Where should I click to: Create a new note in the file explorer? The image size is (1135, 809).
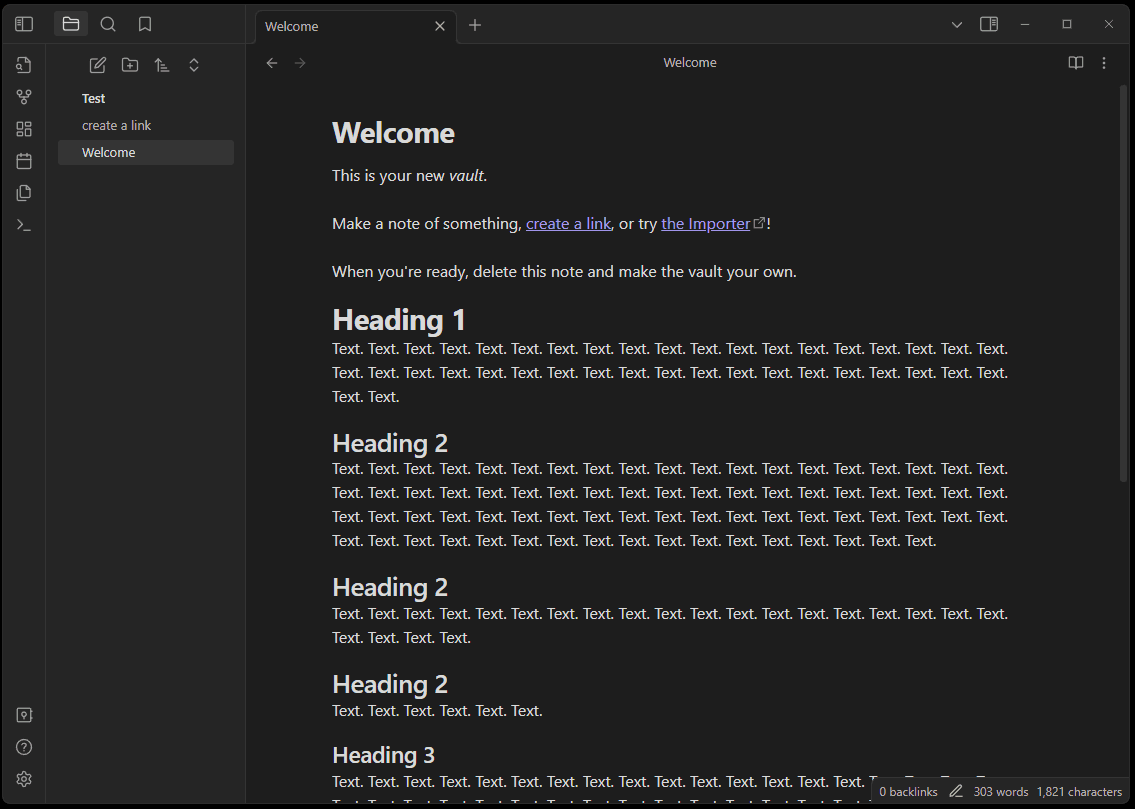[97, 64]
